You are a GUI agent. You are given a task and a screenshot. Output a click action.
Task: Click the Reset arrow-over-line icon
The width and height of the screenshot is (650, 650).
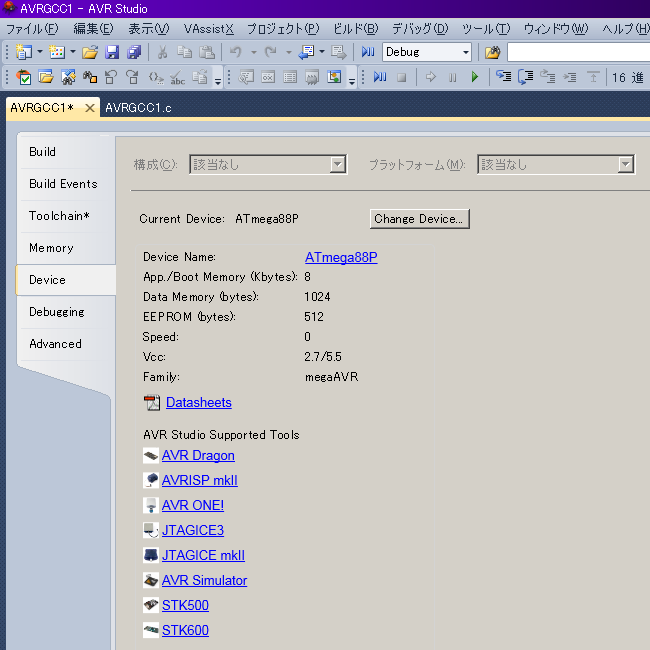coord(593,77)
